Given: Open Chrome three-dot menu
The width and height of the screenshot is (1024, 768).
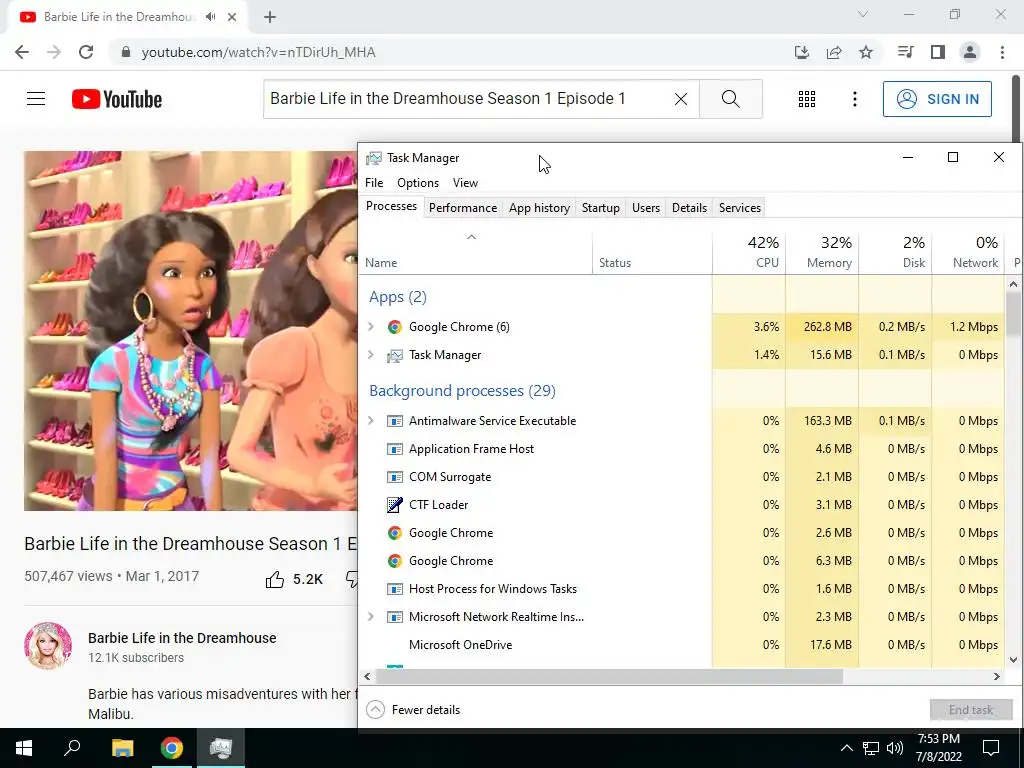Looking at the screenshot, I should click(x=1002, y=52).
